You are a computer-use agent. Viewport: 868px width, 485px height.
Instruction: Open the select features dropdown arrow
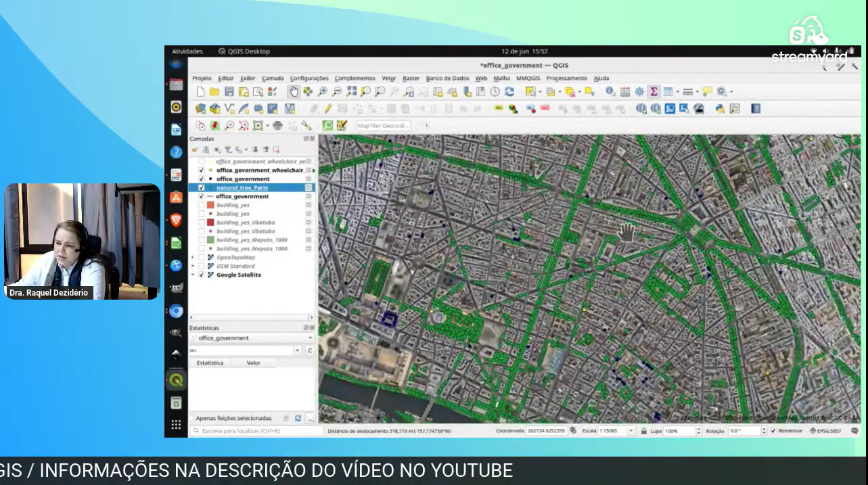pos(540,92)
